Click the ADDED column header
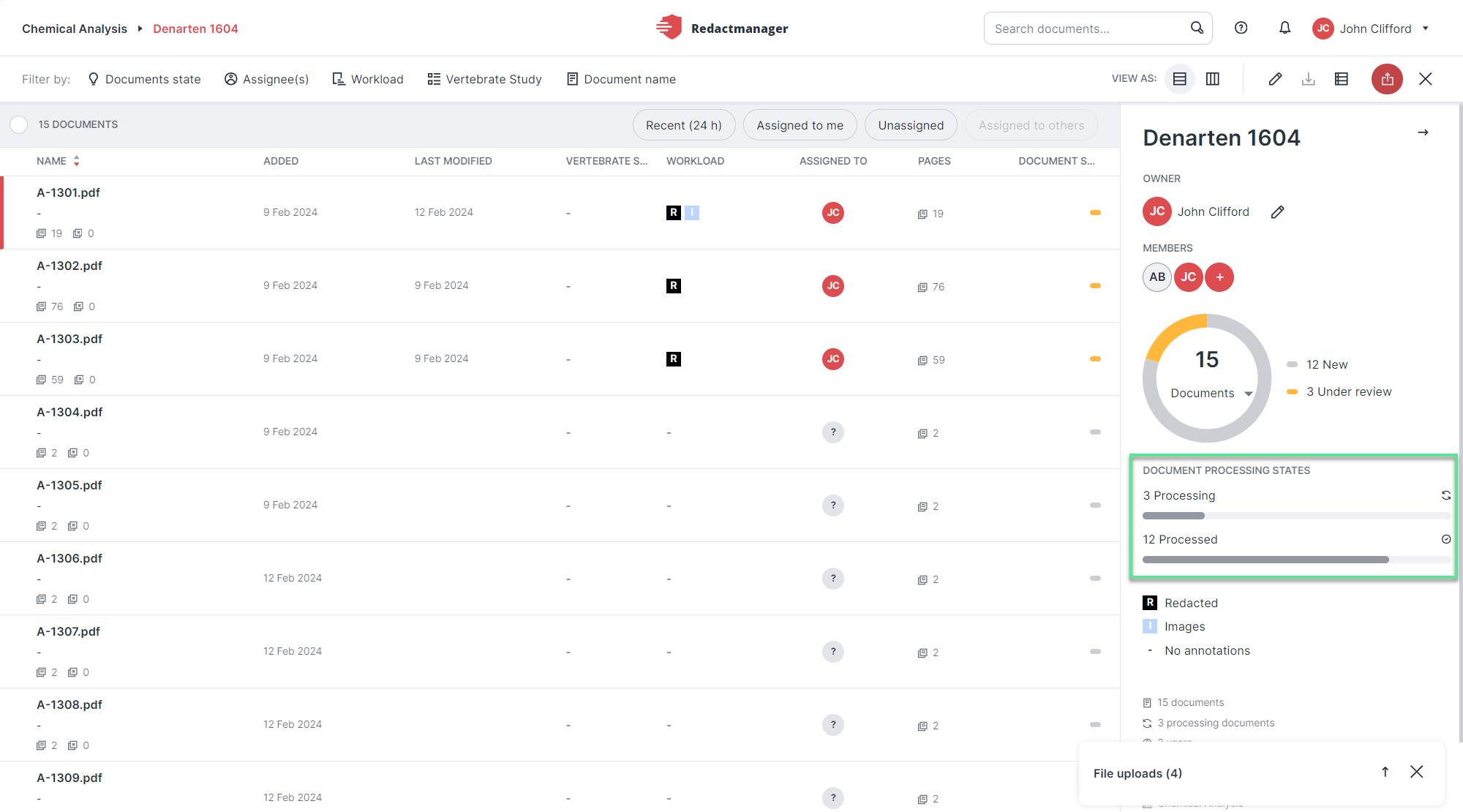The width and height of the screenshot is (1463, 812). tap(281, 161)
